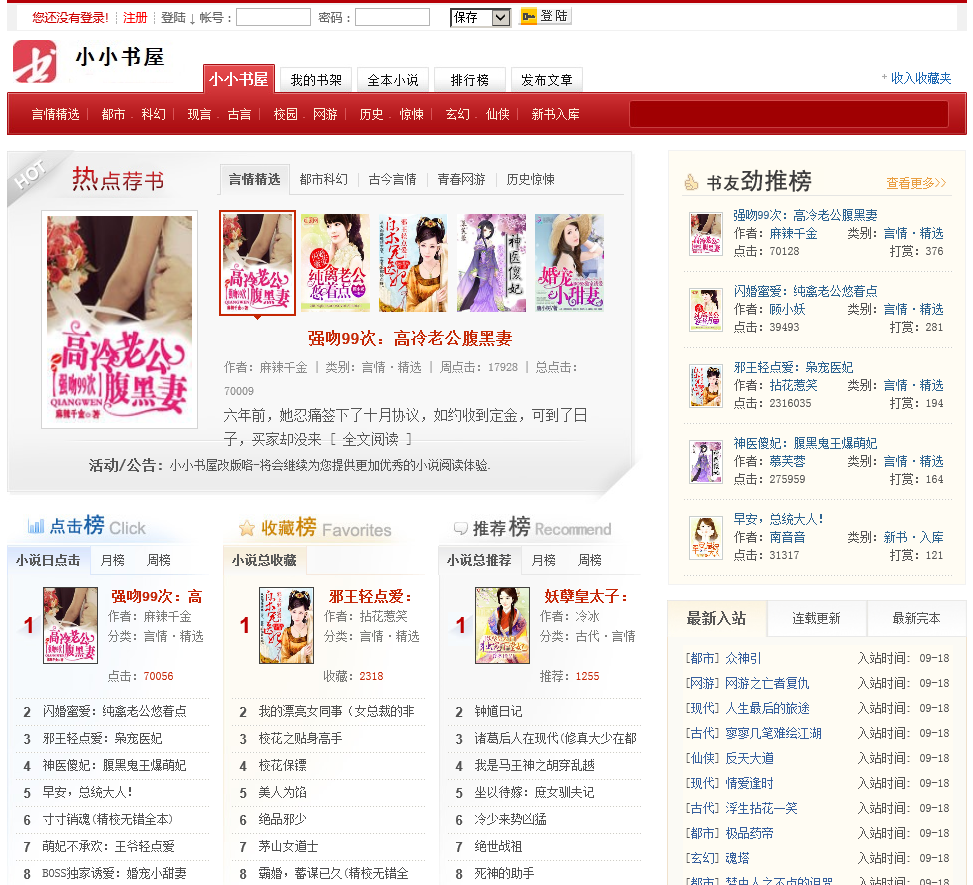Click the [玄幻] tag beside 魂塔
973x885 pixels.
702,858
